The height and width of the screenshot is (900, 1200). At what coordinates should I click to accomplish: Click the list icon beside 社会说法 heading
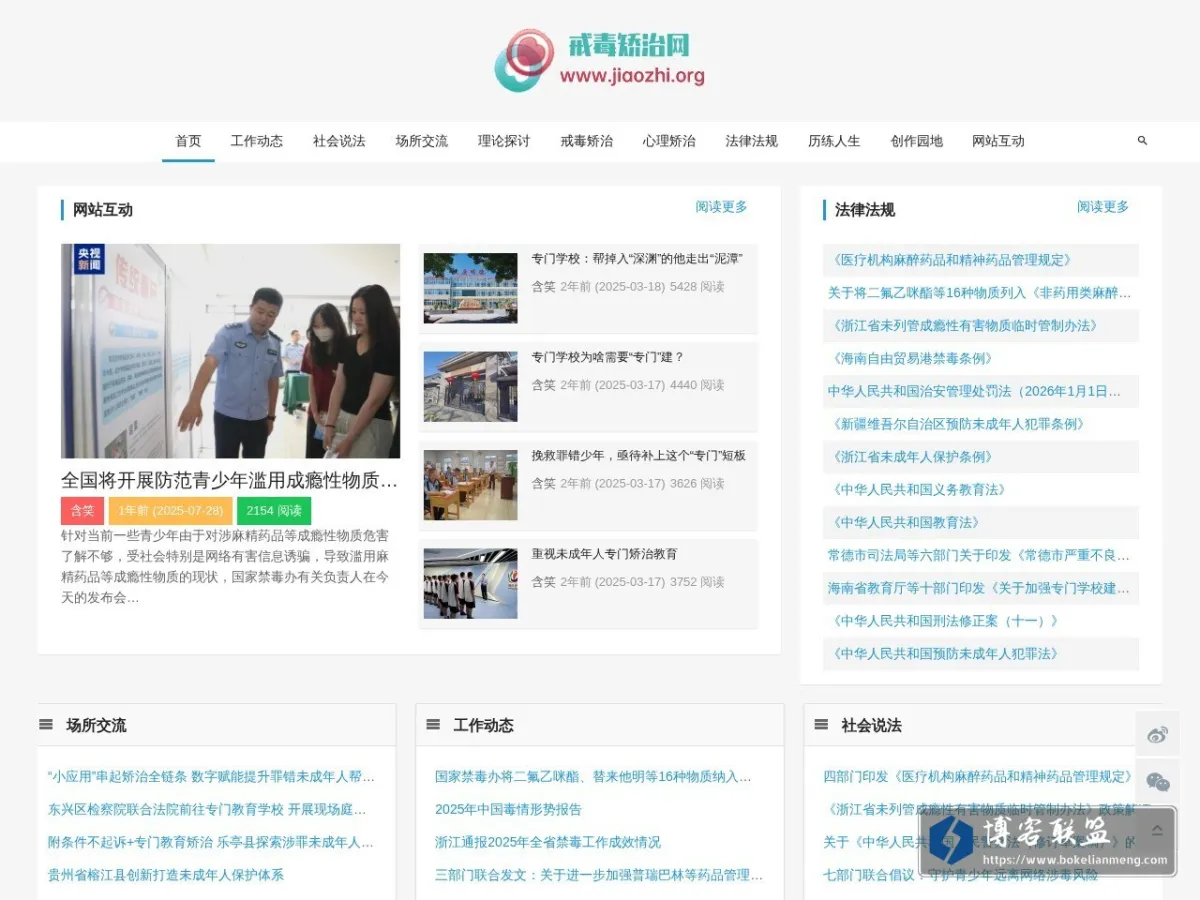[821, 725]
